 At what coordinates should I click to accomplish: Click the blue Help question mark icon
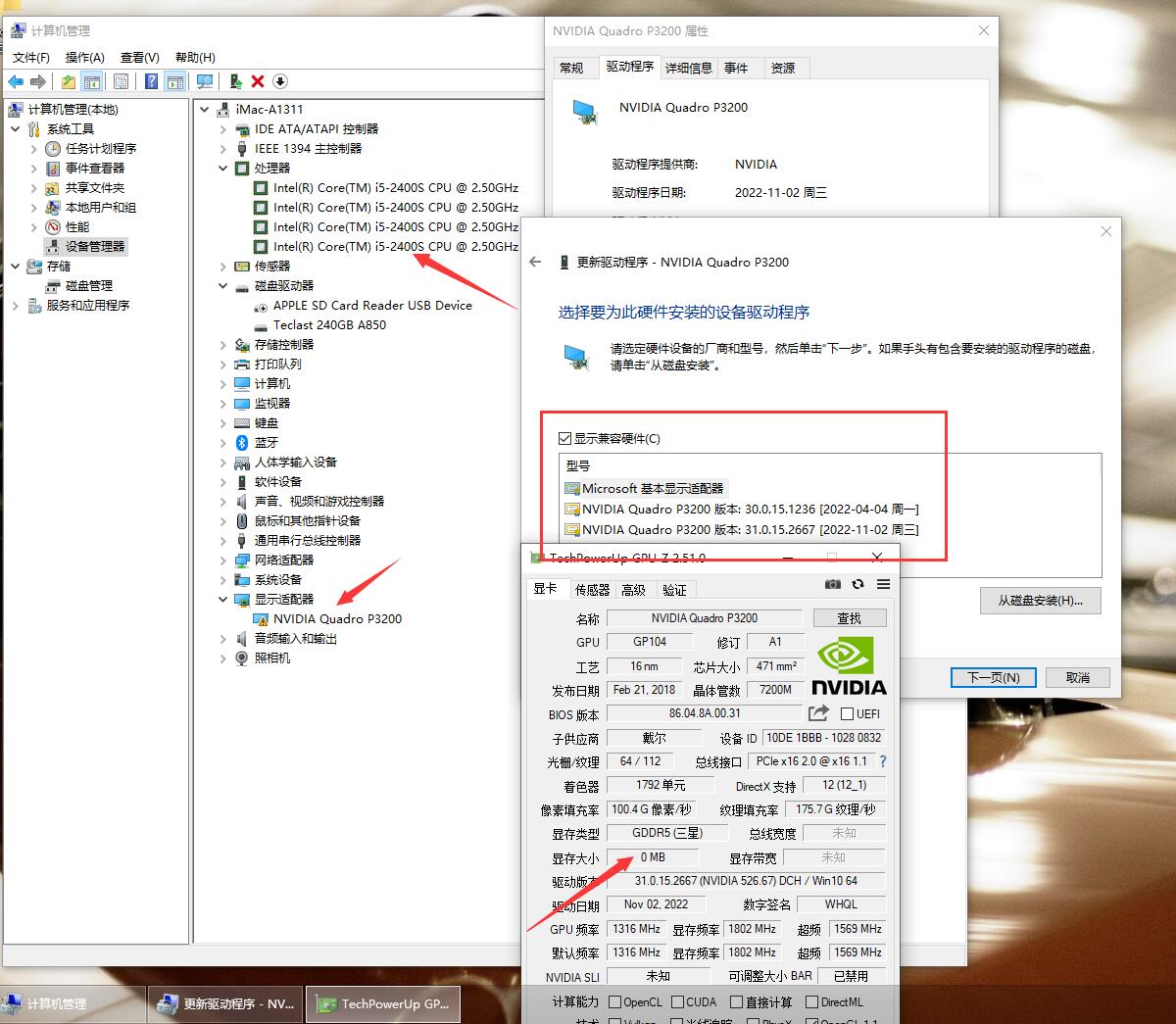152,81
